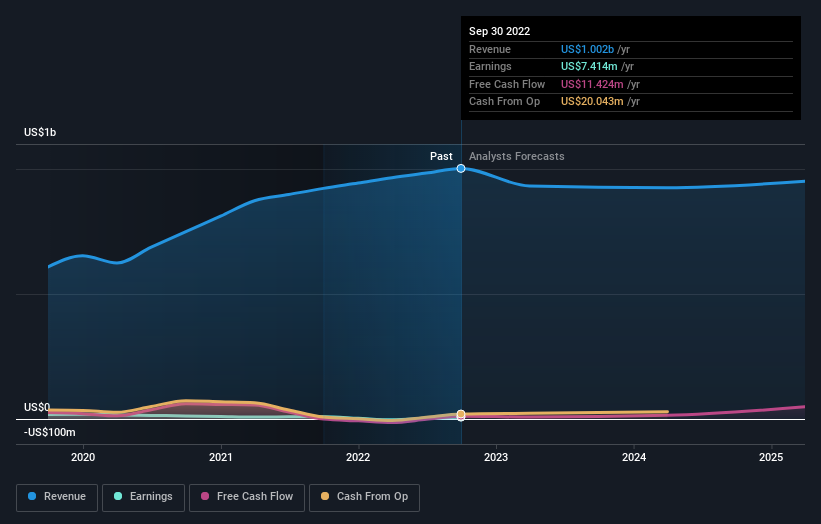The width and height of the screenshot is (821, 524).
Task: Click the 'Cash From Op' label in tooltip
Action: coord(504,102)
